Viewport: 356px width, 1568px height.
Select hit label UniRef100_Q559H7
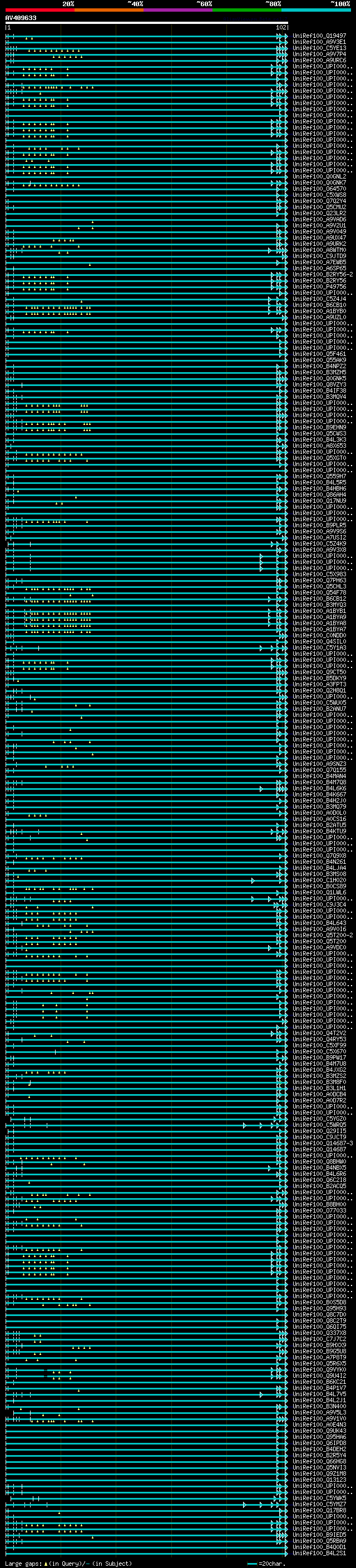point(319,477)
